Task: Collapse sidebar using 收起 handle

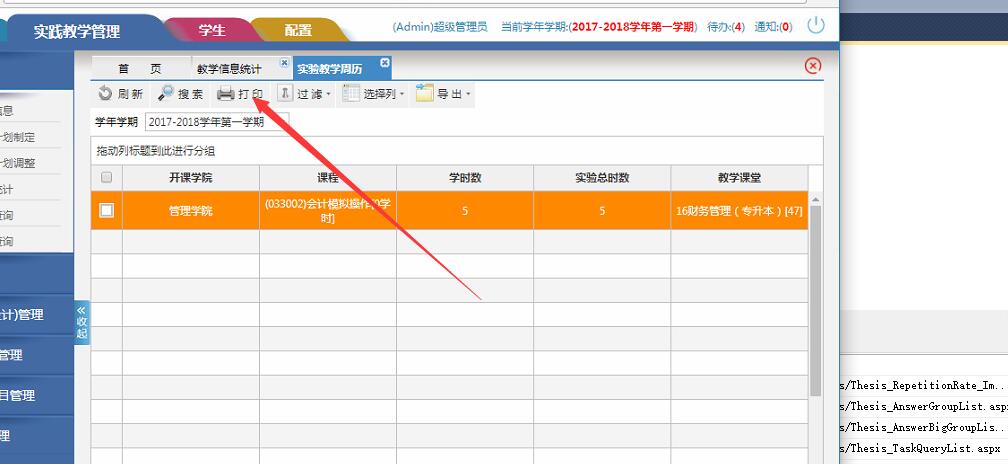Action: (x=82, y=322)
